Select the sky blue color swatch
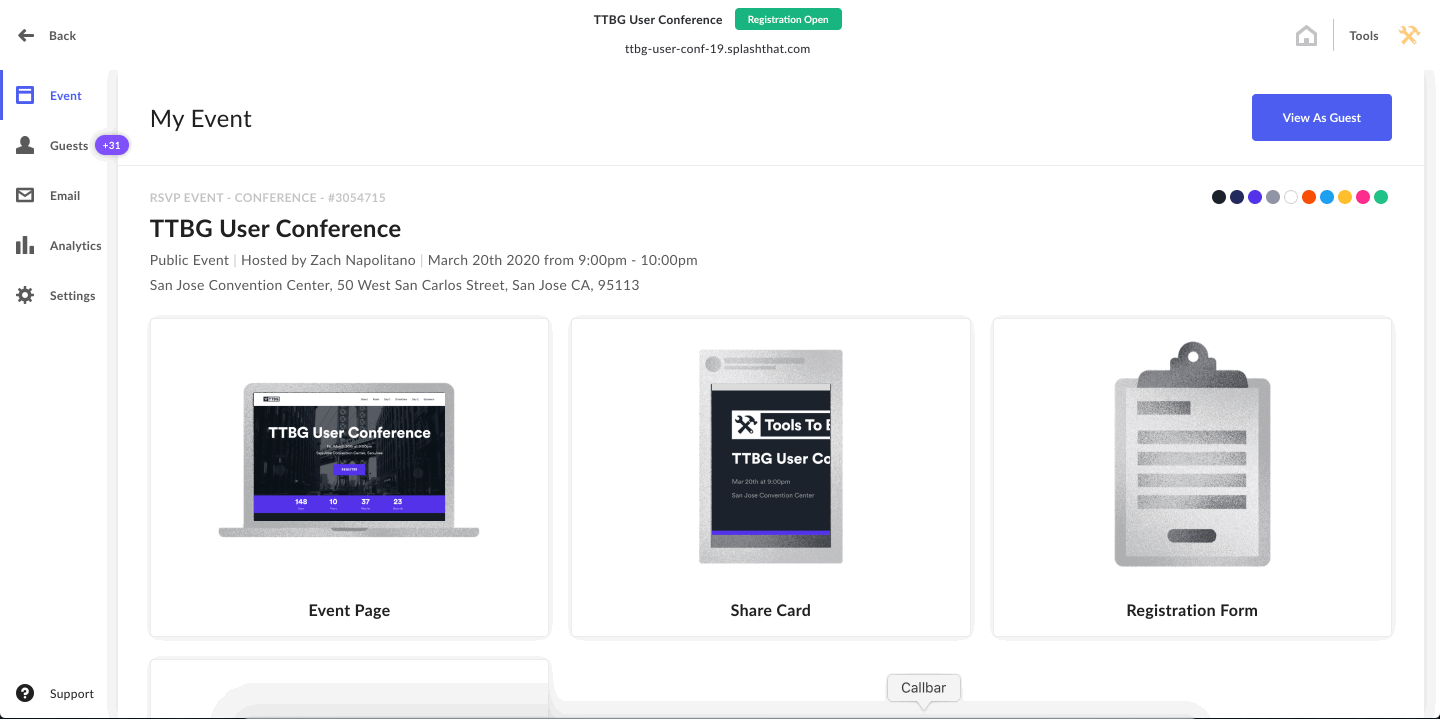This screenshot has height=719, width=1440. tap(1327, 197)
